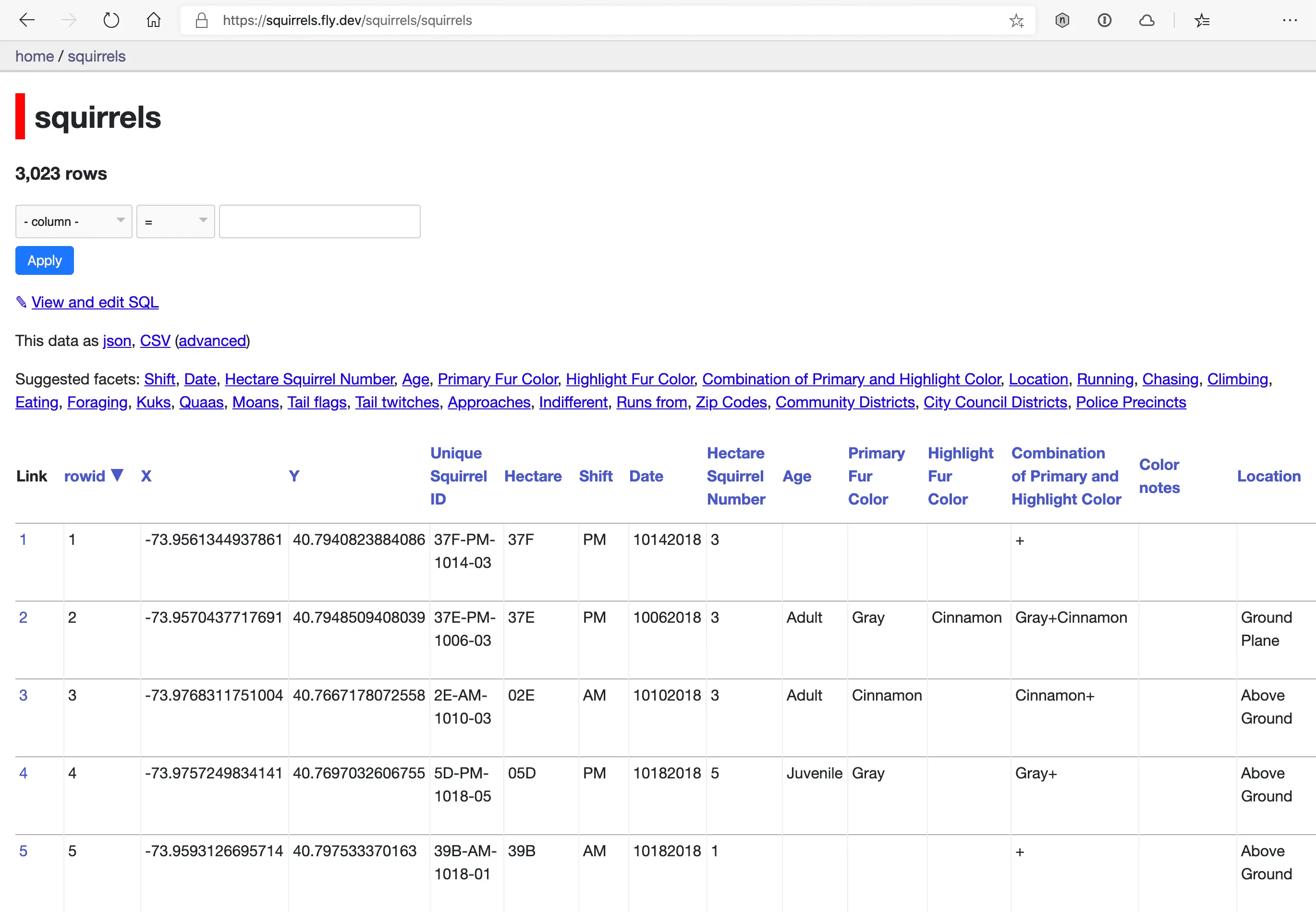Click the browser home icon
Screen dimensions: 1316x912
pos(153,21)
